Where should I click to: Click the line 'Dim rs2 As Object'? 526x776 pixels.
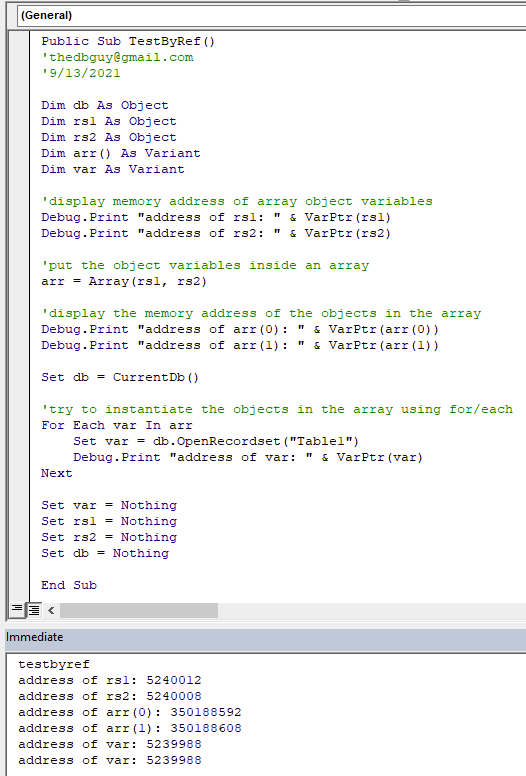(x=109, y=137)
